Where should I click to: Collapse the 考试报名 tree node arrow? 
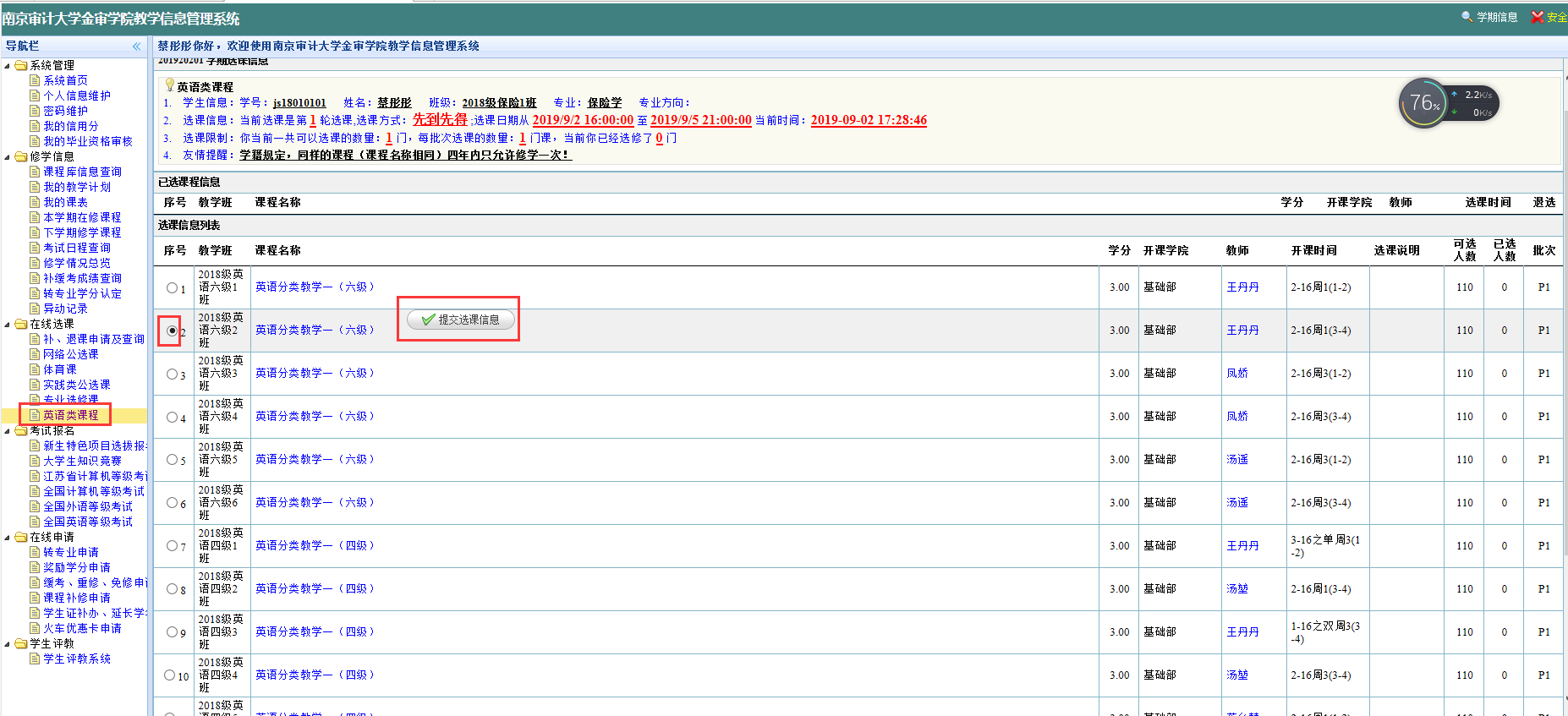point(8,431)
